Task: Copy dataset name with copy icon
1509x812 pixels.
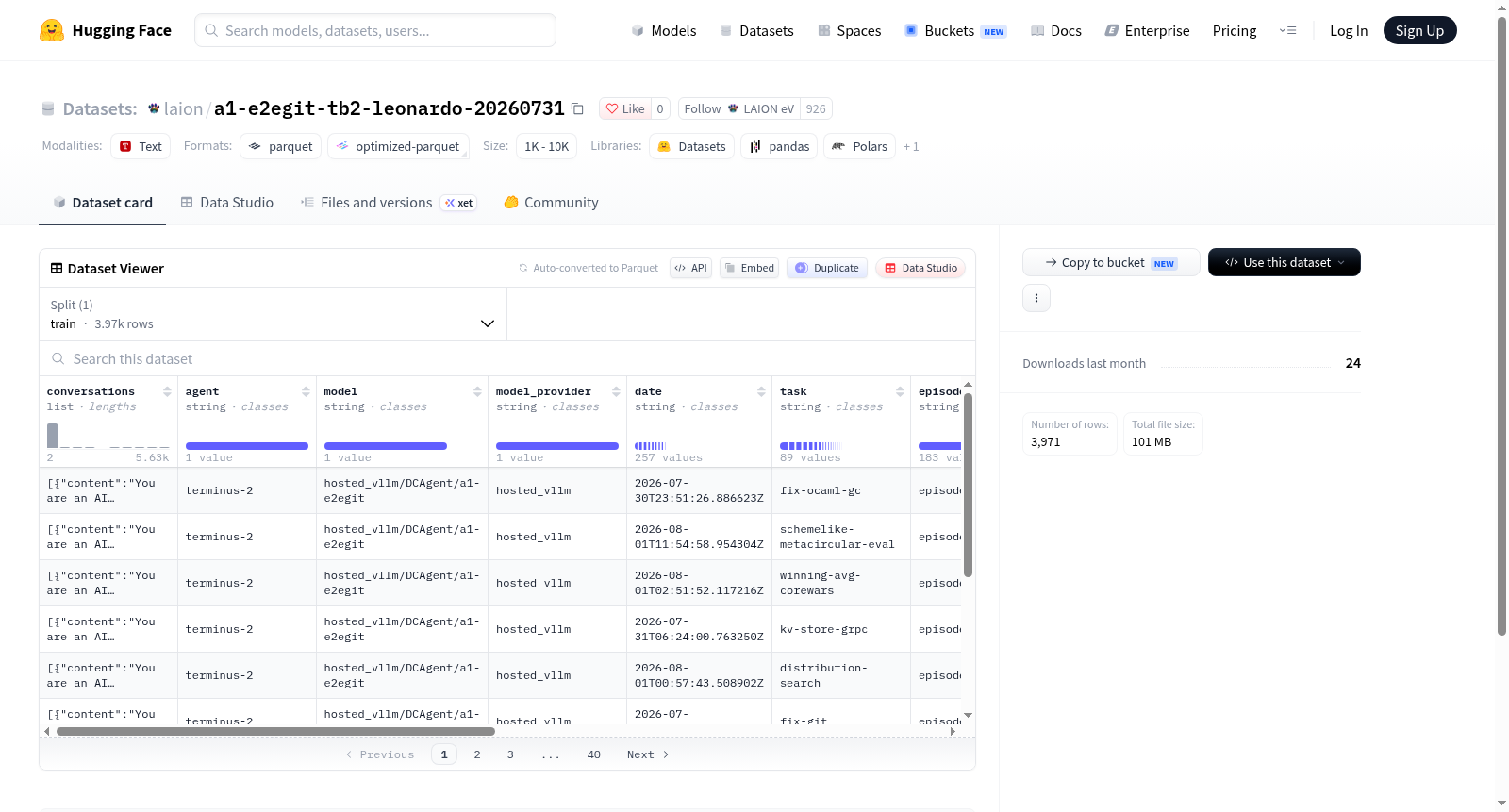Action: point(577,109)
